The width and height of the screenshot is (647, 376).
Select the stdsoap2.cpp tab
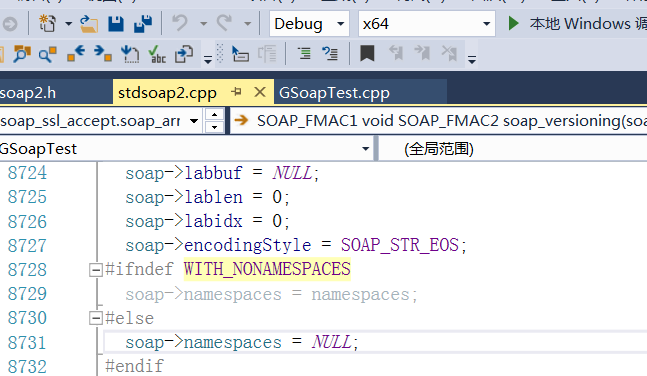(x=167, y=93)
